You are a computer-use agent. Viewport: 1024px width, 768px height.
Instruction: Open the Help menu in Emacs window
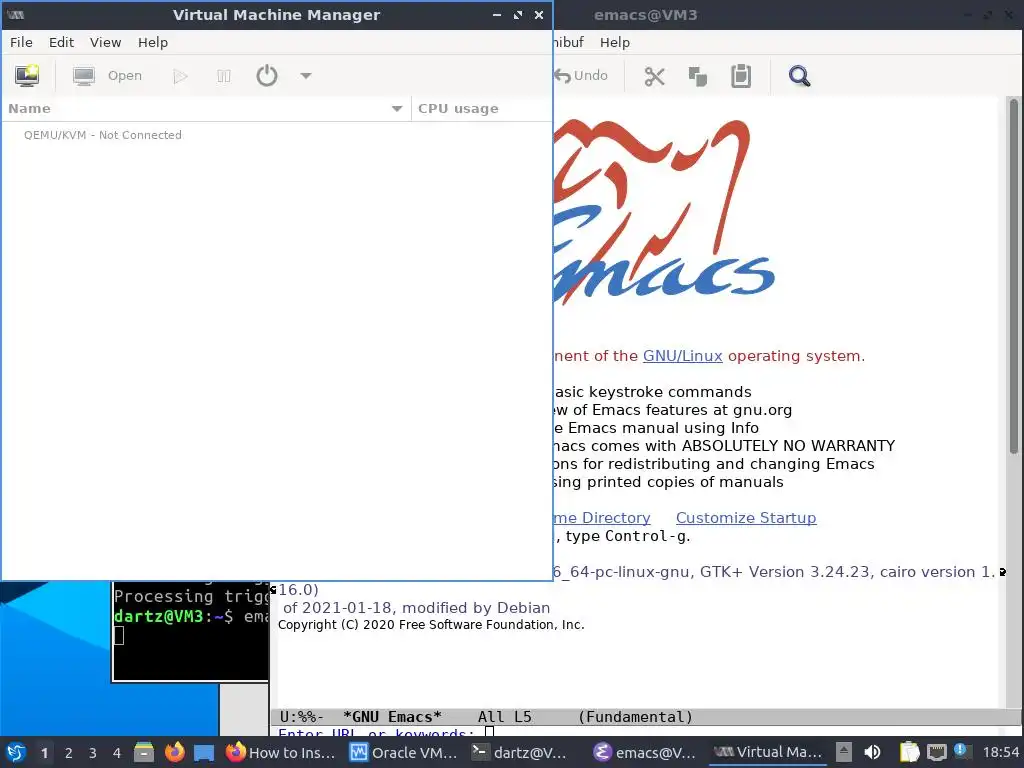coord(615,42)
